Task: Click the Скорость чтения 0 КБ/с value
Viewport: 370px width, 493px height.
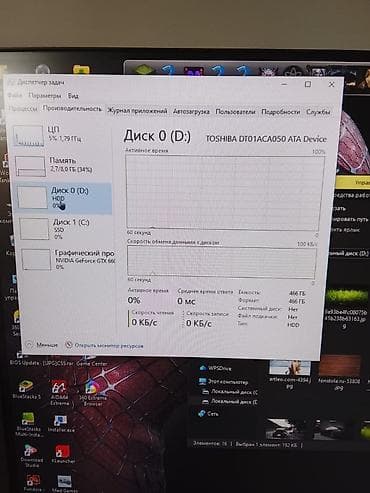Action: pos(144,322)
